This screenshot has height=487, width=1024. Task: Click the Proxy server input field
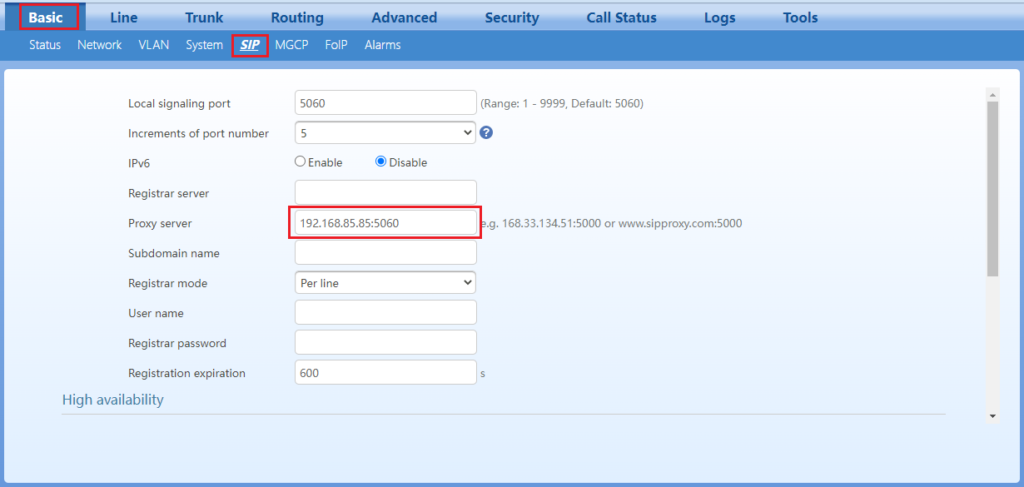[x=385, y=223]
